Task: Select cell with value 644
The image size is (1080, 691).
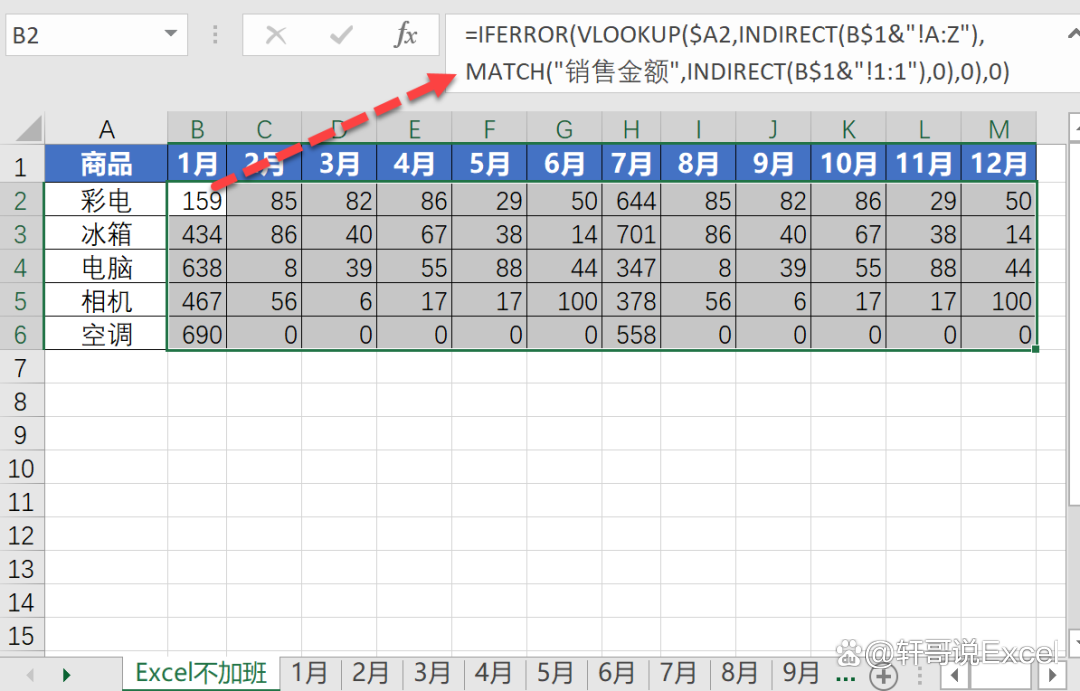Action: [x=631, y=200]
